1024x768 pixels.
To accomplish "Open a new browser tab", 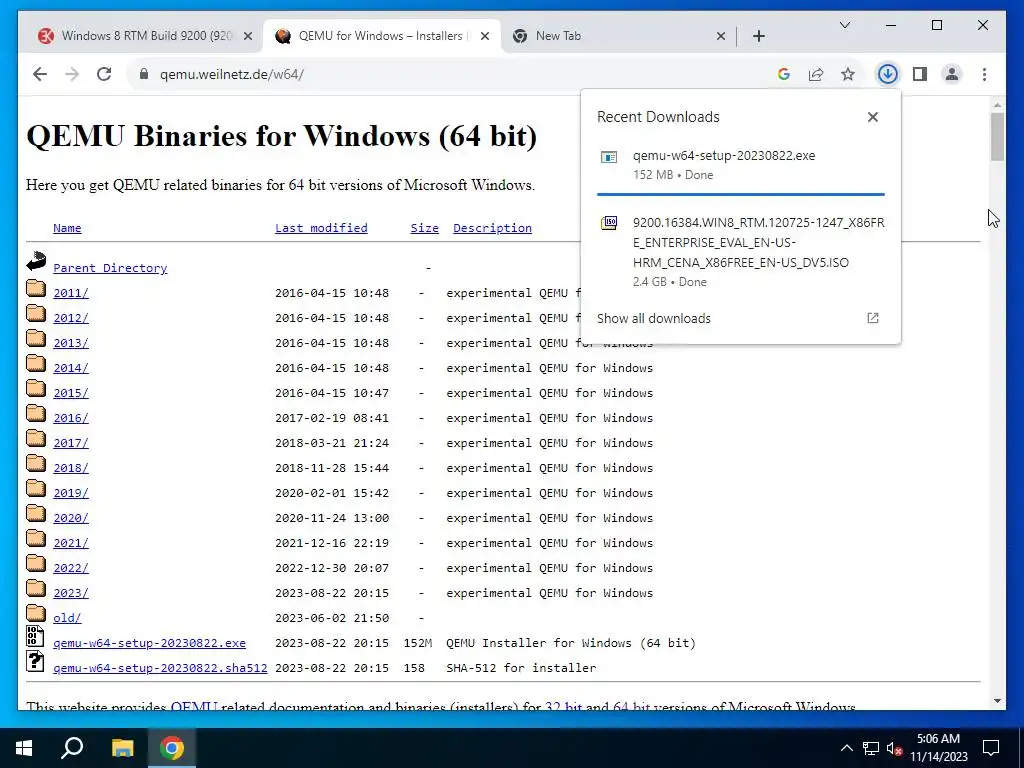I will pos(758,37).
